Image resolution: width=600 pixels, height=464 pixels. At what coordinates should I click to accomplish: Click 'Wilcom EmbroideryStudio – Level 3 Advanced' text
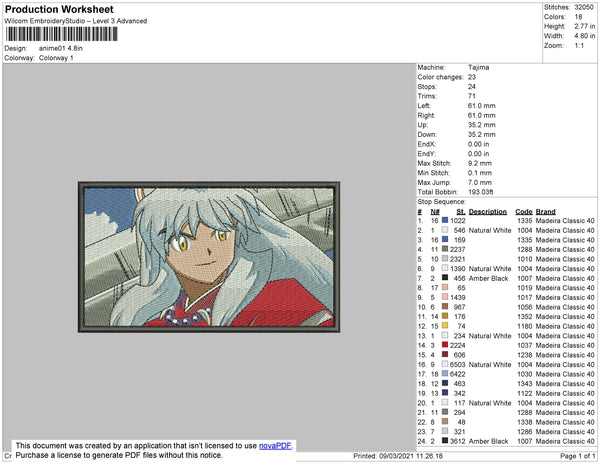point(76,21)
